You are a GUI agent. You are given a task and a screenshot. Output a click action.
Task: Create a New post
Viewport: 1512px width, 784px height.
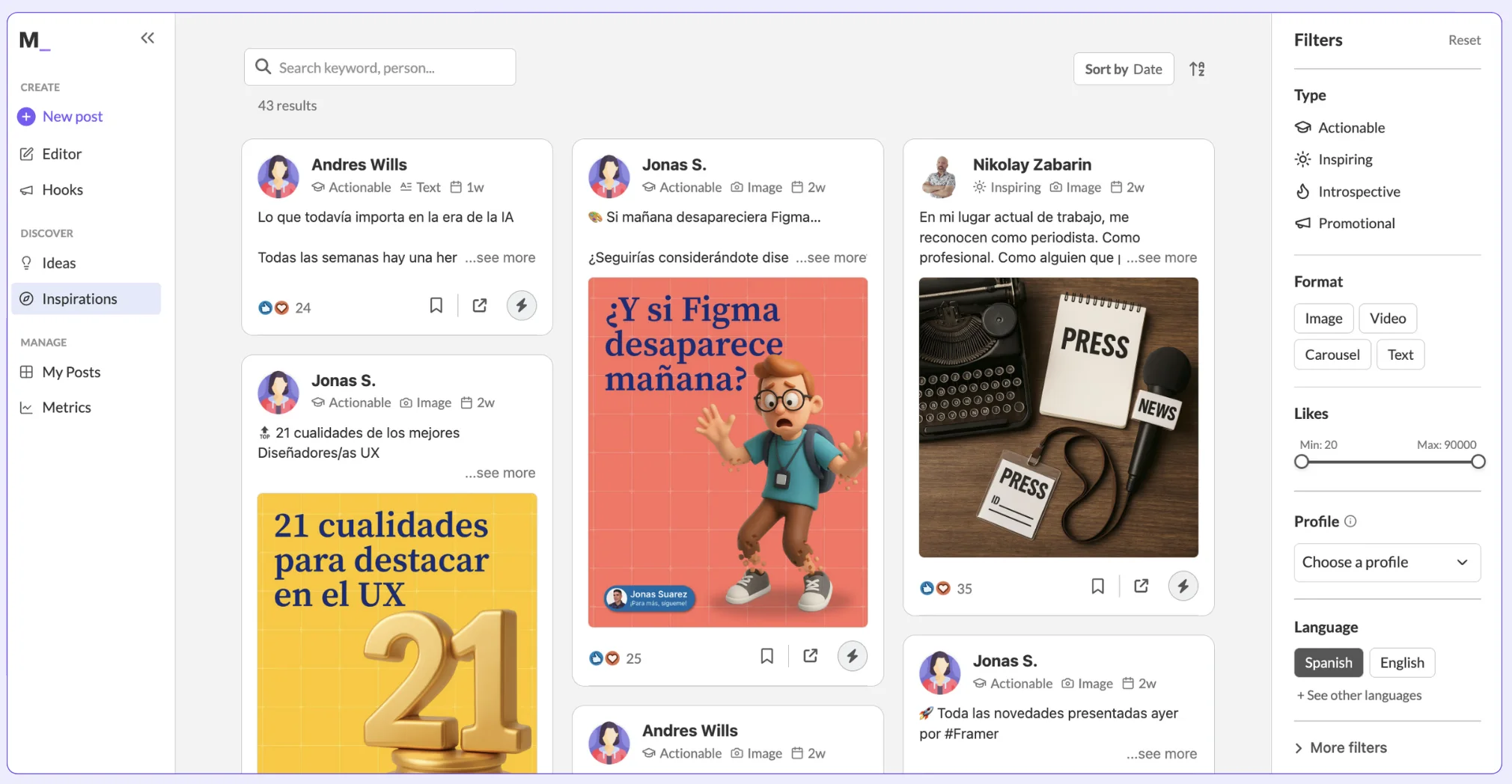click(72, 116)
